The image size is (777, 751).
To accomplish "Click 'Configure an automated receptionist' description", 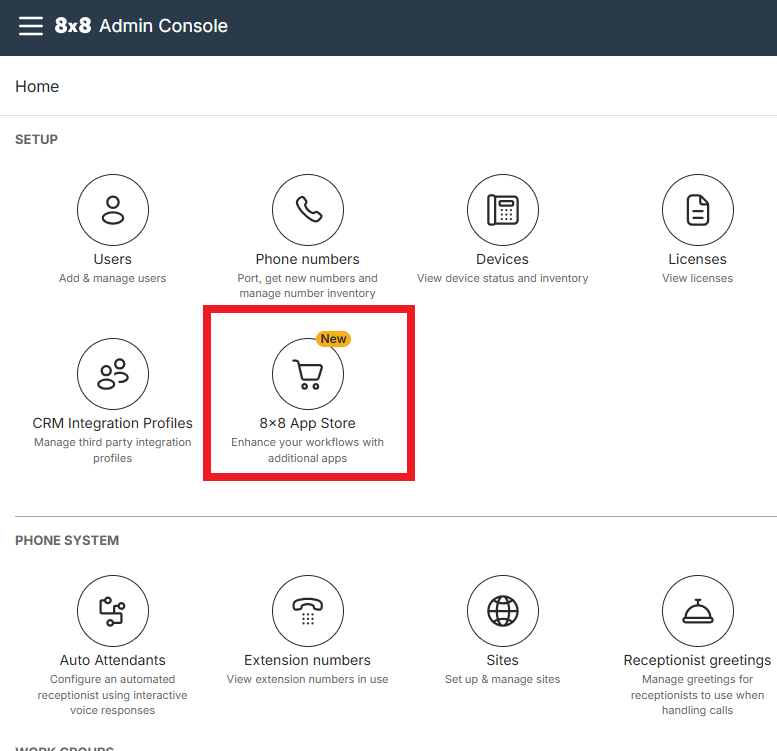I will [x=112, y=695].
